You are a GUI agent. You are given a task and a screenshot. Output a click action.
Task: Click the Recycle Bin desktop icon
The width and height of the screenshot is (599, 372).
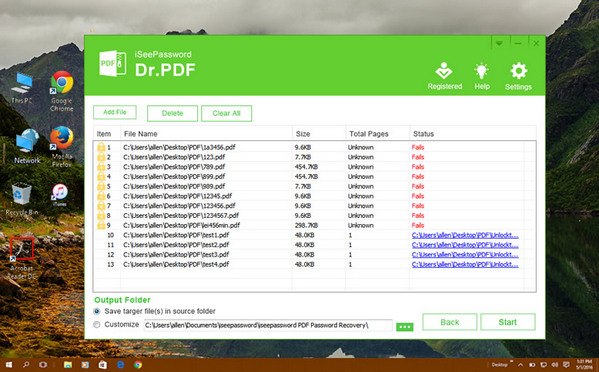[x=21, y=199]
